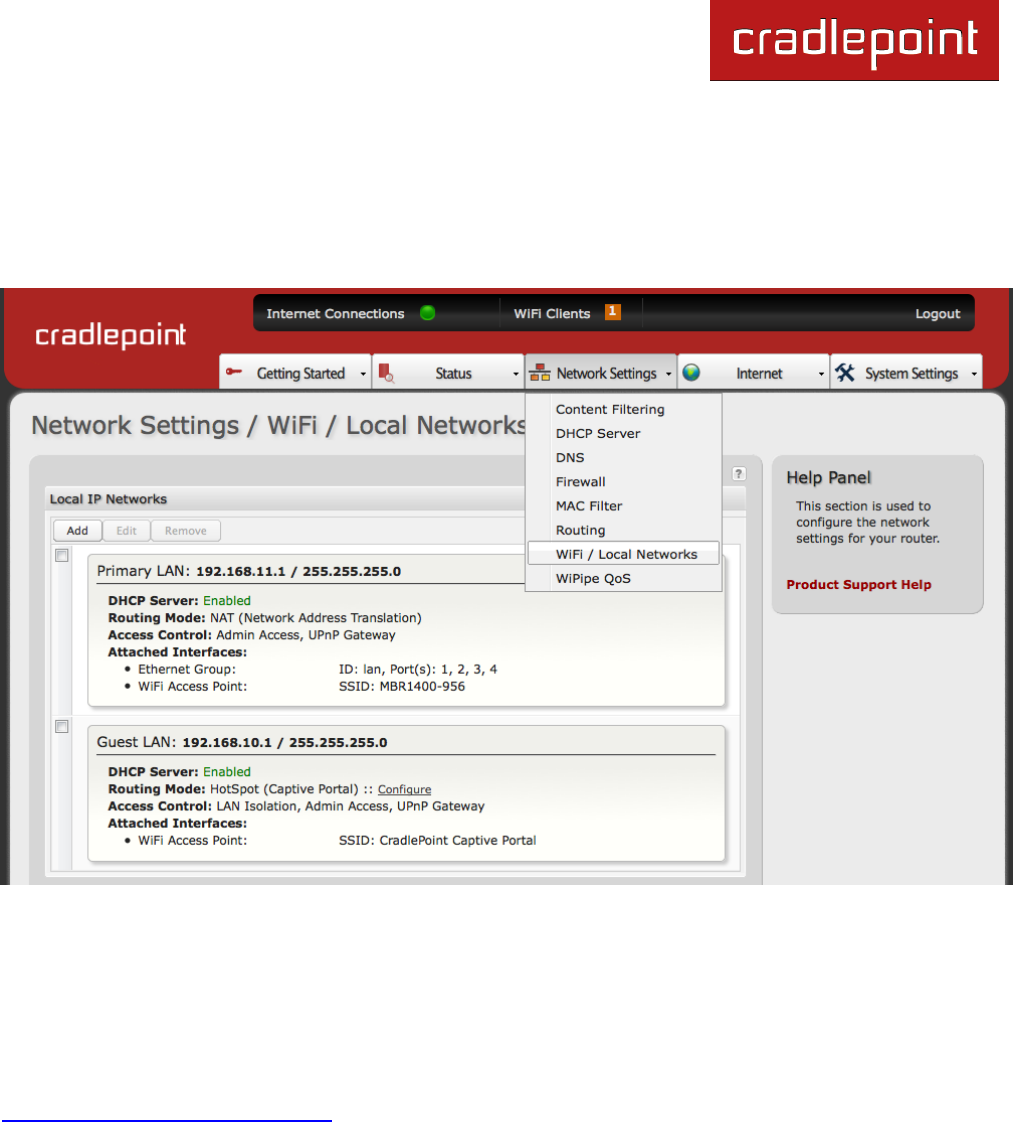Select Routing from the menu
The image size is (1013, 1122).
(x=623, y=530)
